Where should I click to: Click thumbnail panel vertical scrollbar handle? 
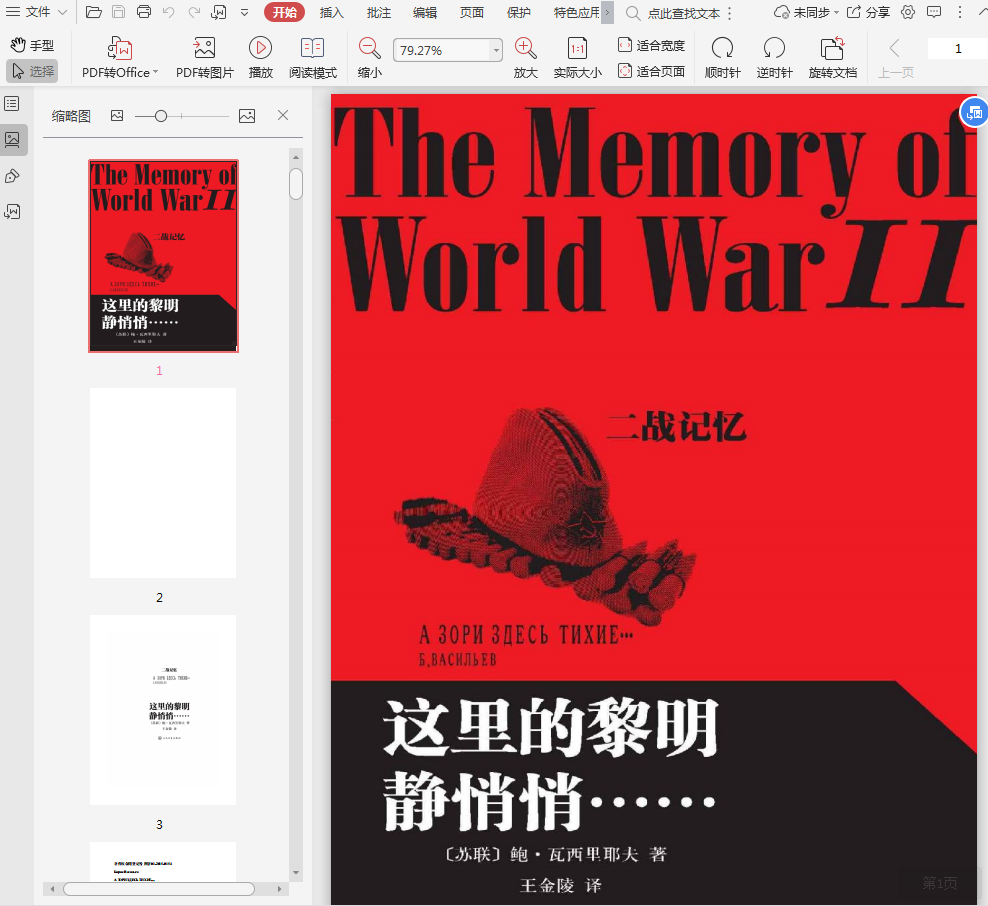point(296,184)
